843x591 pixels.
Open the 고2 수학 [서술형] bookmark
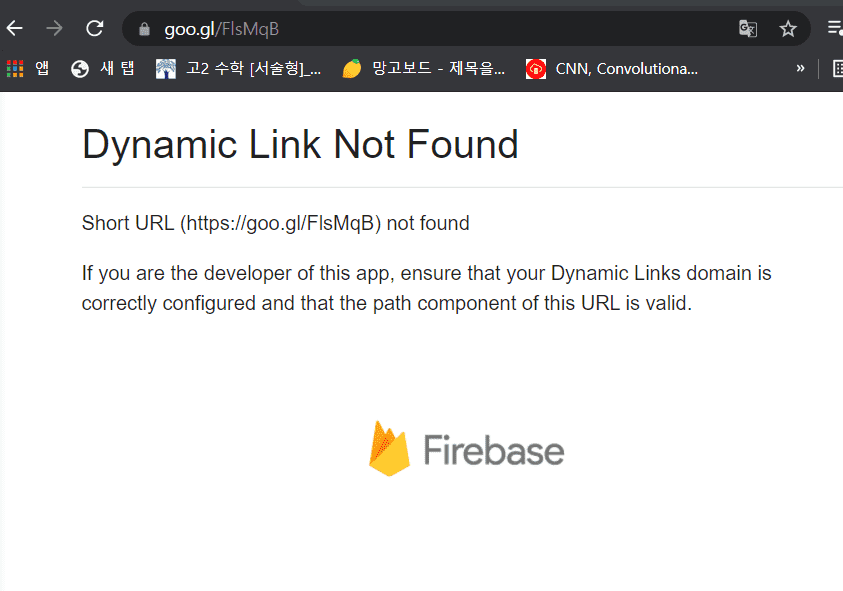(238, 69)
